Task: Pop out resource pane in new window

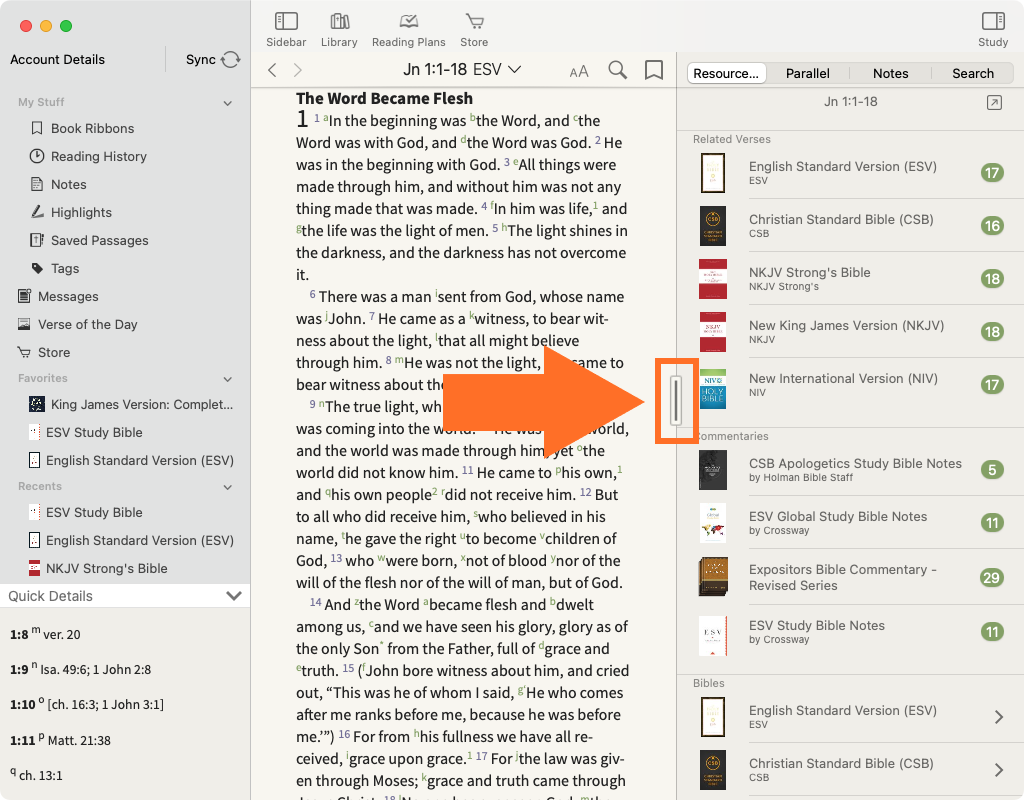Action: [x=993, y=103]
